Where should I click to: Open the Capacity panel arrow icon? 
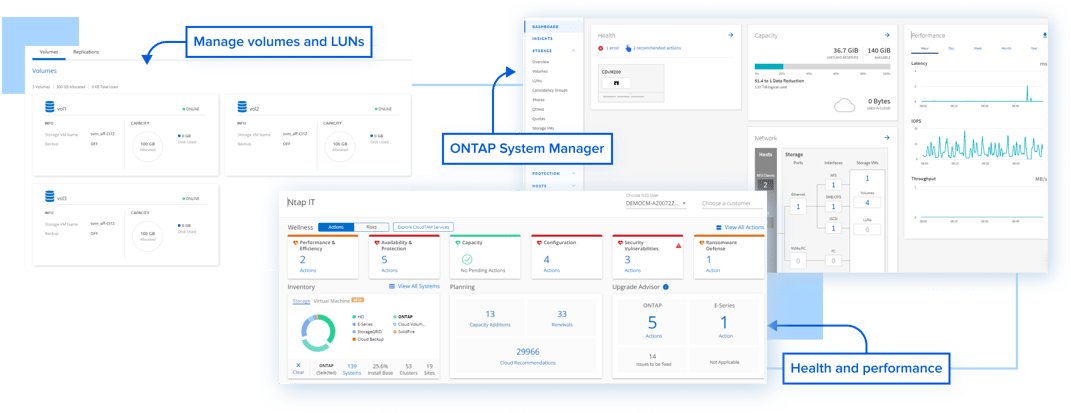tap(886, 35)
